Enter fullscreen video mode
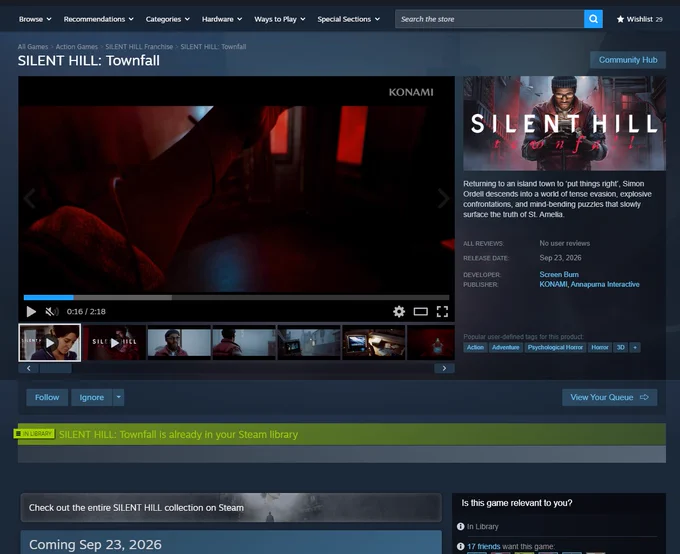This screenshot has height=554, width=680. 442,311
